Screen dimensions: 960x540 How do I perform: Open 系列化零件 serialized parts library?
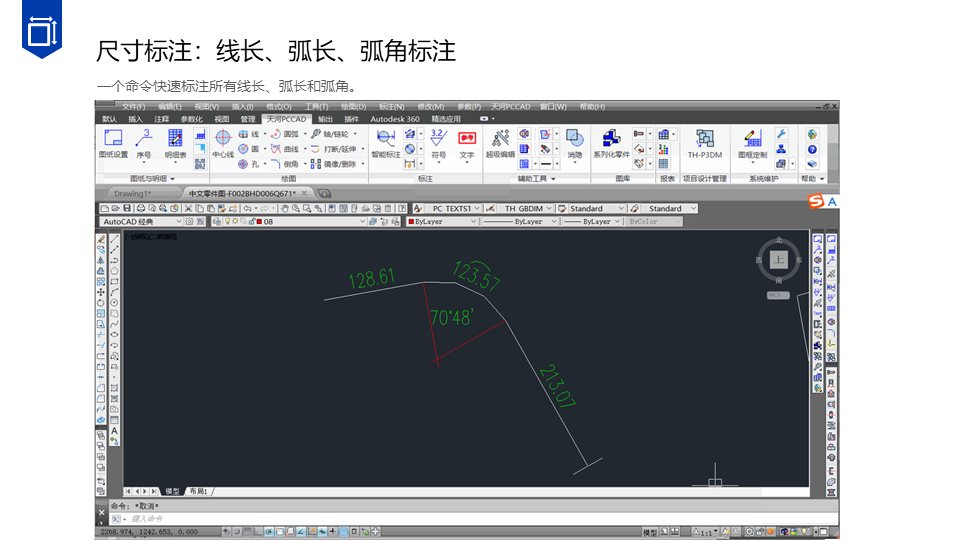[611, 143]
